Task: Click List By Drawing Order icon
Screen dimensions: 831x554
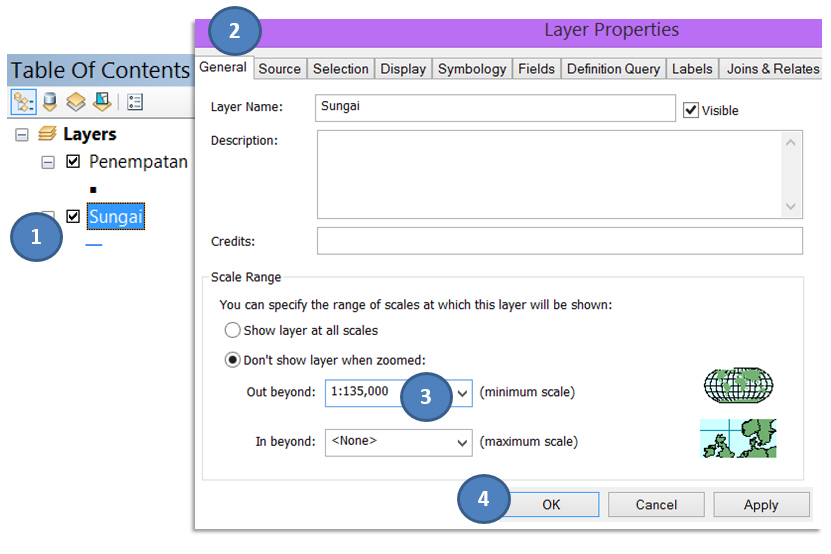Action: [x=23, y=102]
